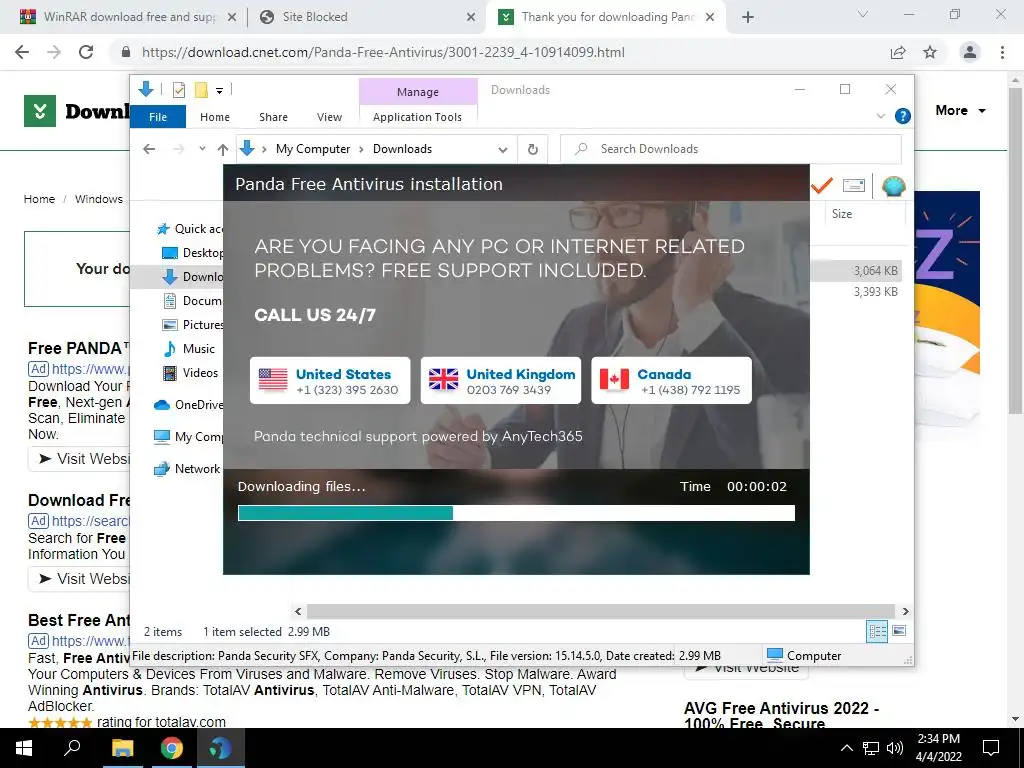The height and width of the screenshot is (768, 1024).
Task: Click the horizontal scrollbar in Explorer
Action: (x=600, y=611)
